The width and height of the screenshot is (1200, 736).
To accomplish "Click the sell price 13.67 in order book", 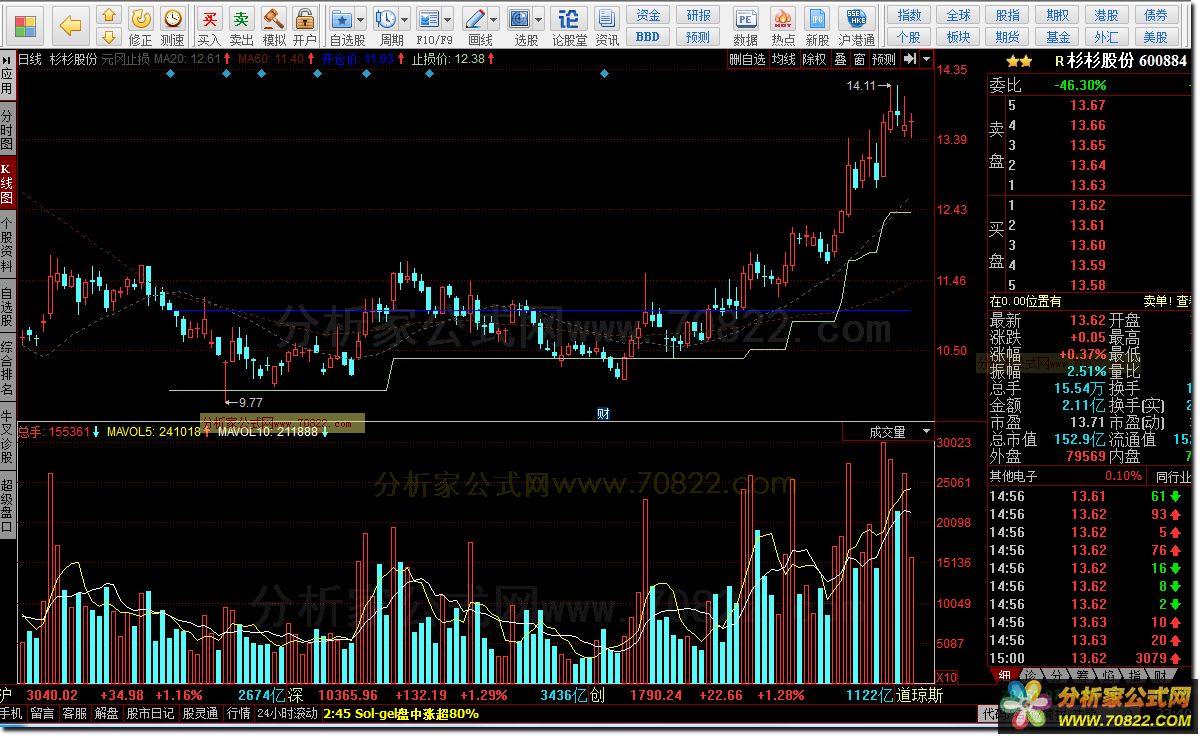I will tap(1088, 105).
